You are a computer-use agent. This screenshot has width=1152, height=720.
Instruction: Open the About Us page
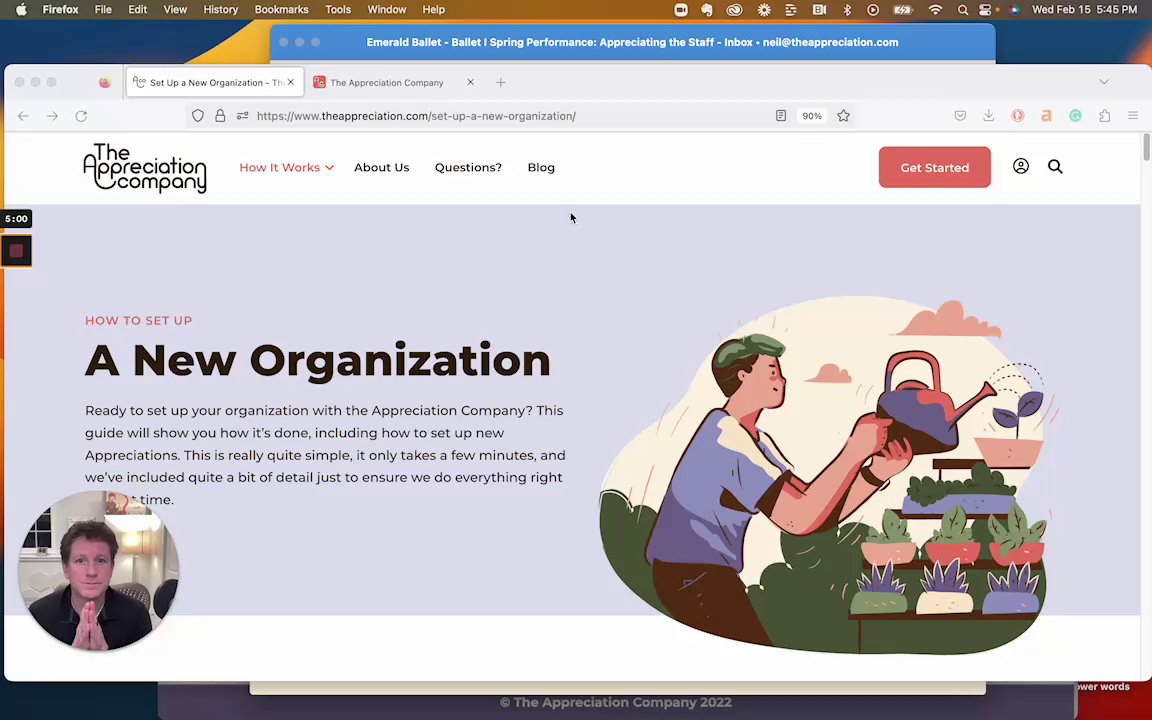(x=381, y=168)
